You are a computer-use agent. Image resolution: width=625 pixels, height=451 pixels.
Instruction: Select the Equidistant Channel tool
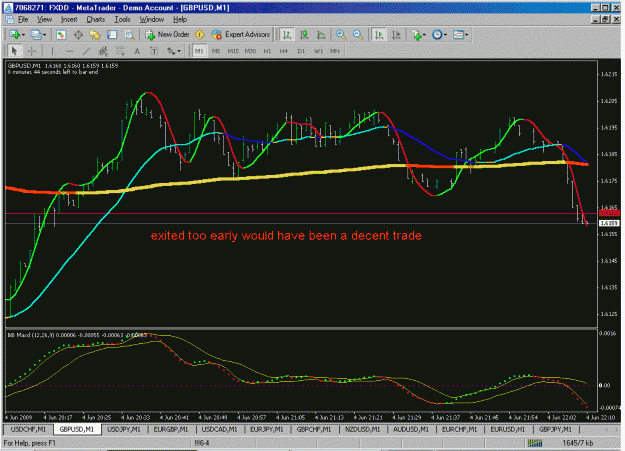[103, 51]
